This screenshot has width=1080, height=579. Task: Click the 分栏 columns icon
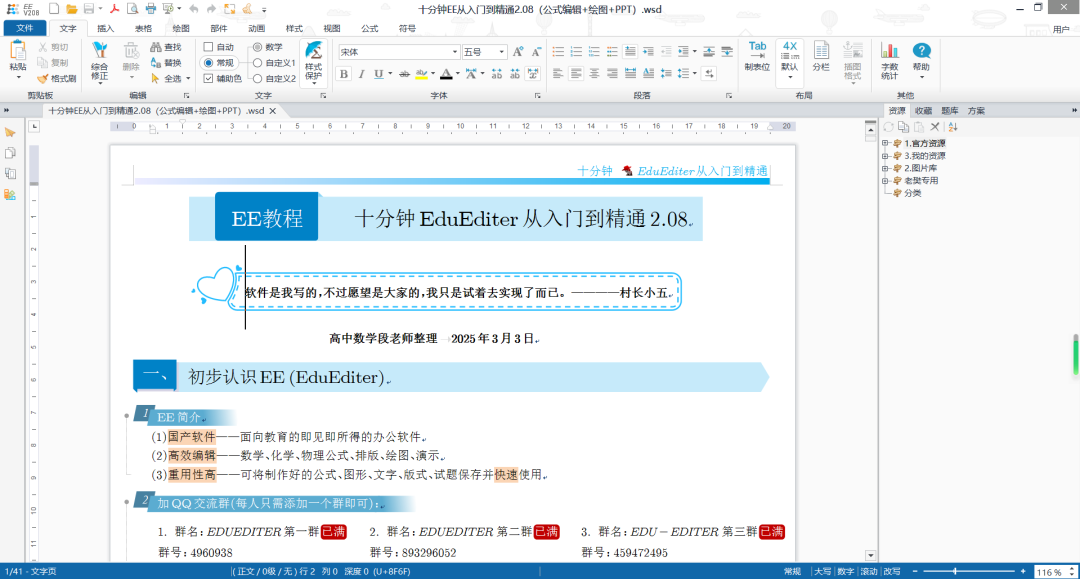(x=821, y=55)
